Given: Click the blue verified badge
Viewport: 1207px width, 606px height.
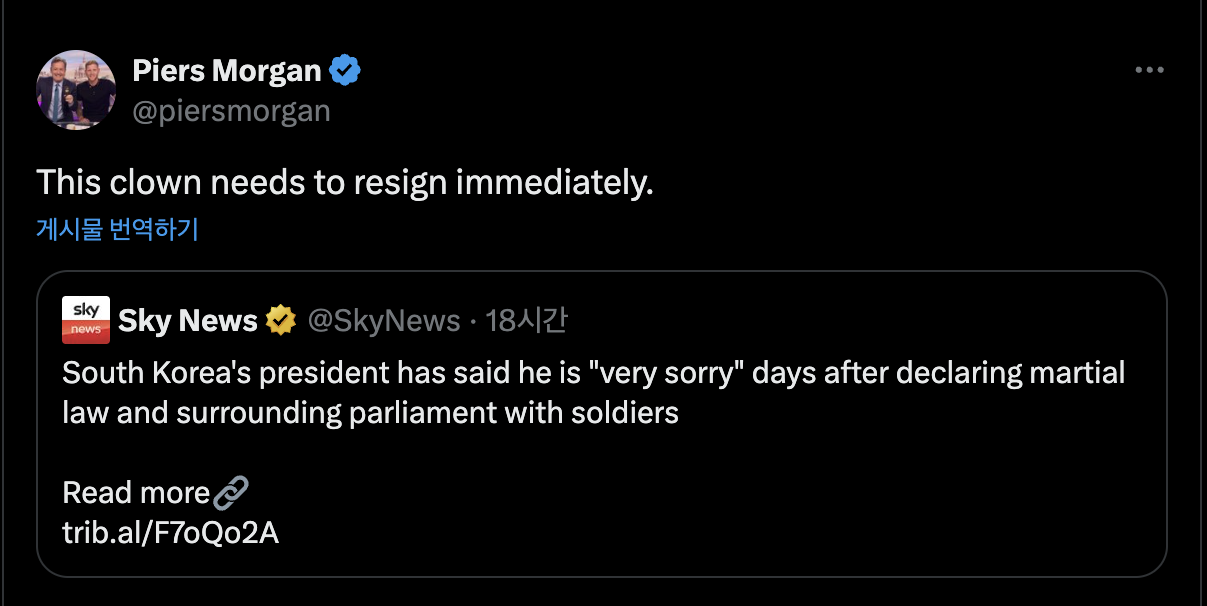Looking at the screenshot, I should point(345,71).
